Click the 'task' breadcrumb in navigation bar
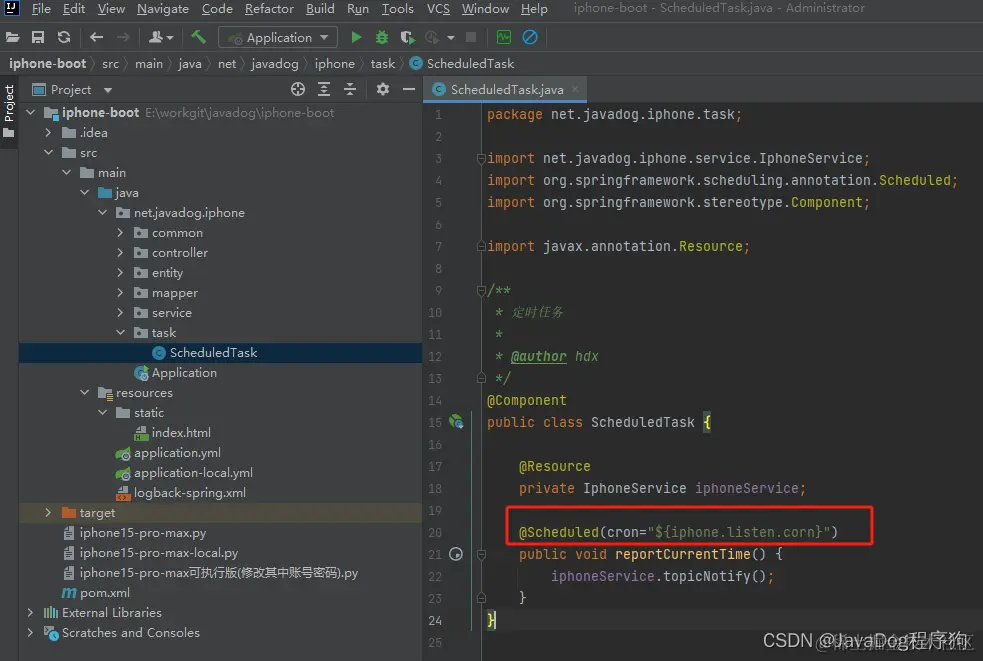 (x=382, y=63)
